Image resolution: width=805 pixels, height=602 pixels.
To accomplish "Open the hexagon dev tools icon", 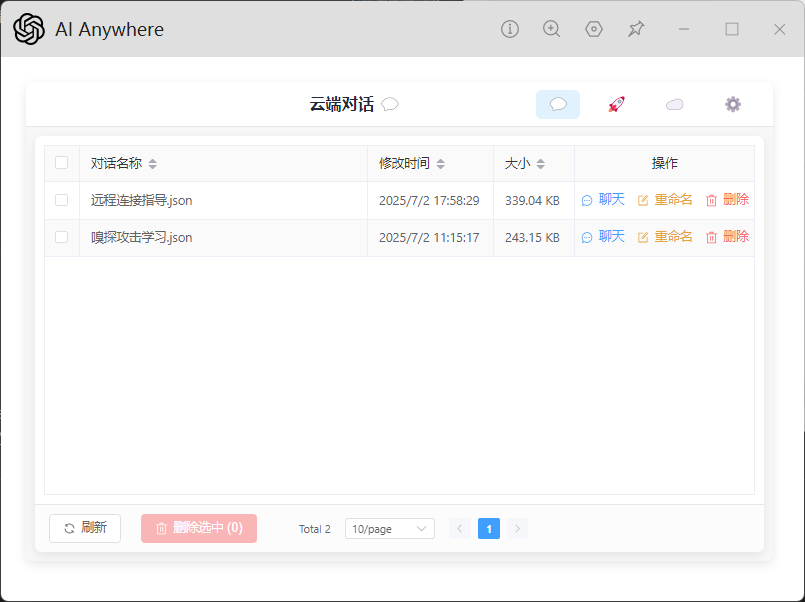I will 594,29.
